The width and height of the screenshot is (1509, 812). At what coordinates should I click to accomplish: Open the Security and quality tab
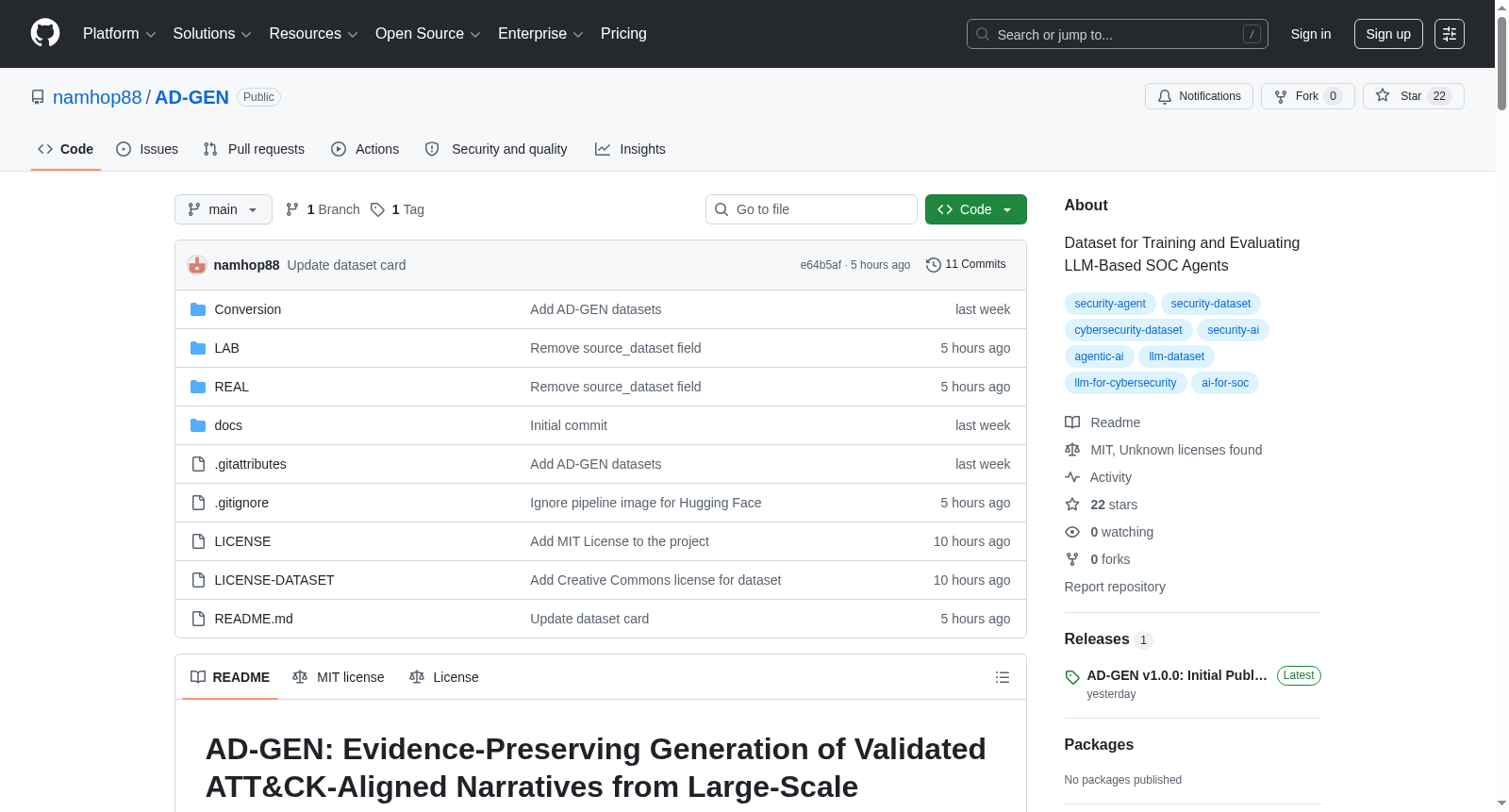click(x=496, y=149)
